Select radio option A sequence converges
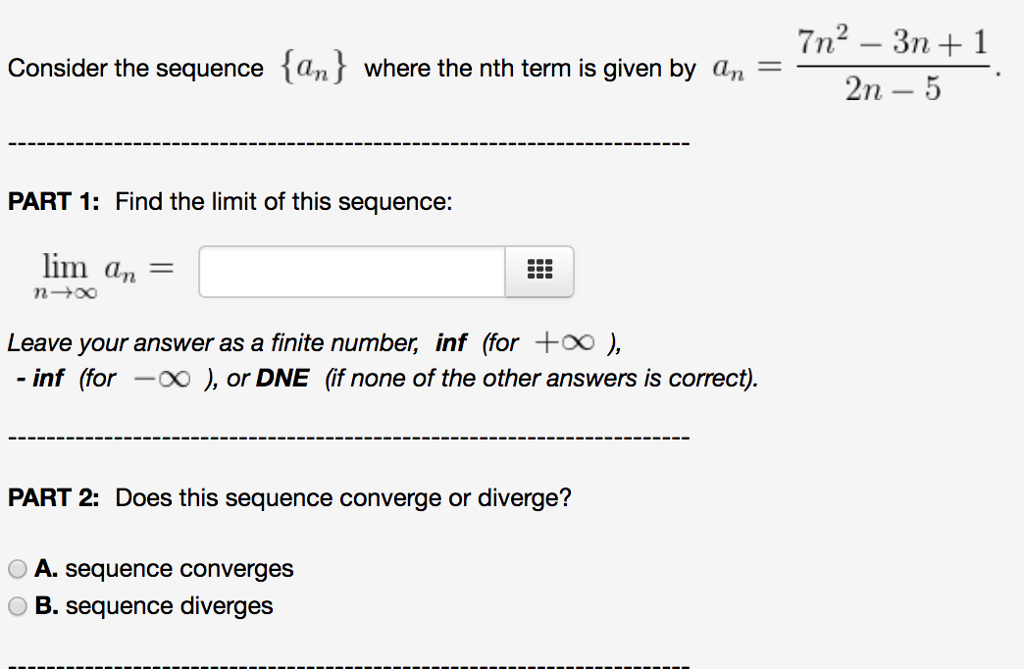The image size is (1024, 669). click(x=17, y=568)
